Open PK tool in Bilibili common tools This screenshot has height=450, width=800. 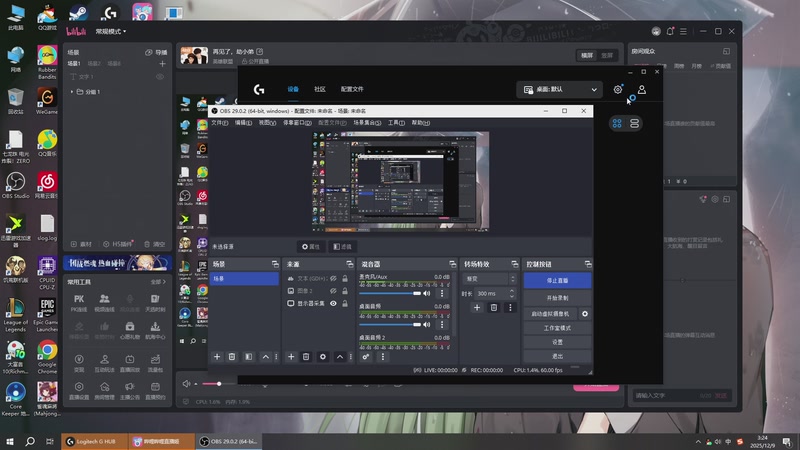coord(79,302)
